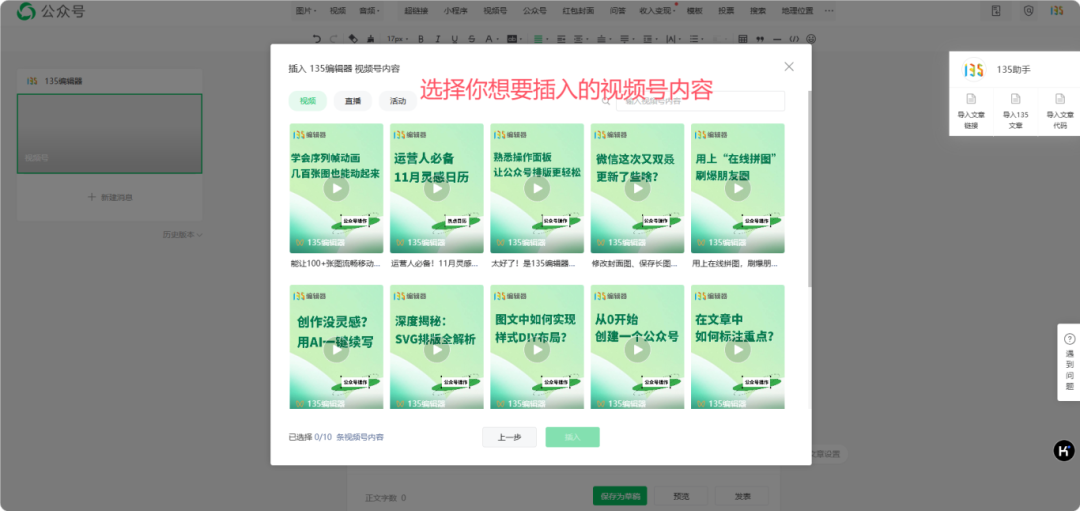The image size is (1080, 511).
Task: Click the emoji smiley icon in toolbar
Action: click(811, 39)
